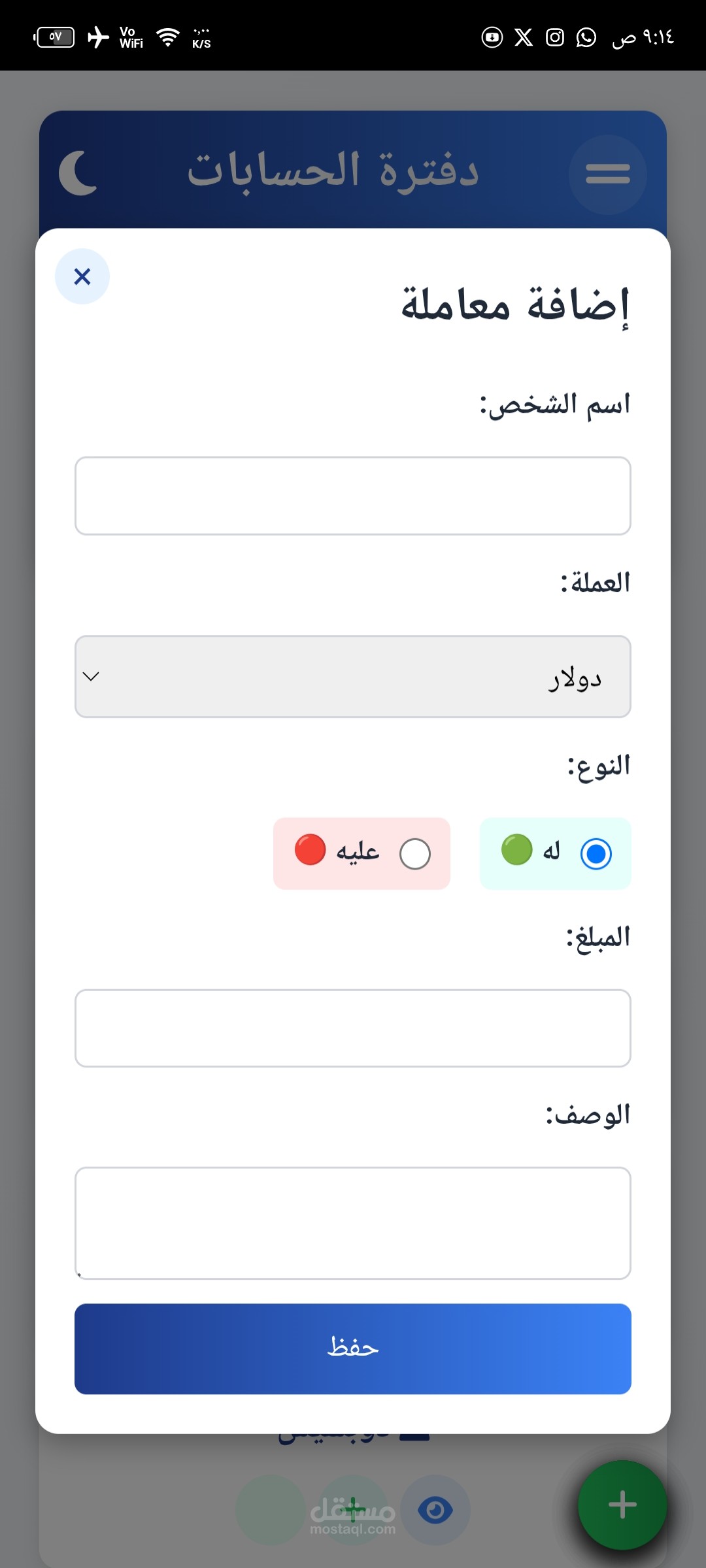Screen dimensions: 706x1568
Task: Tap the Wi-Fi status icon
Action: pyautogui.click(x=168, y=37)
